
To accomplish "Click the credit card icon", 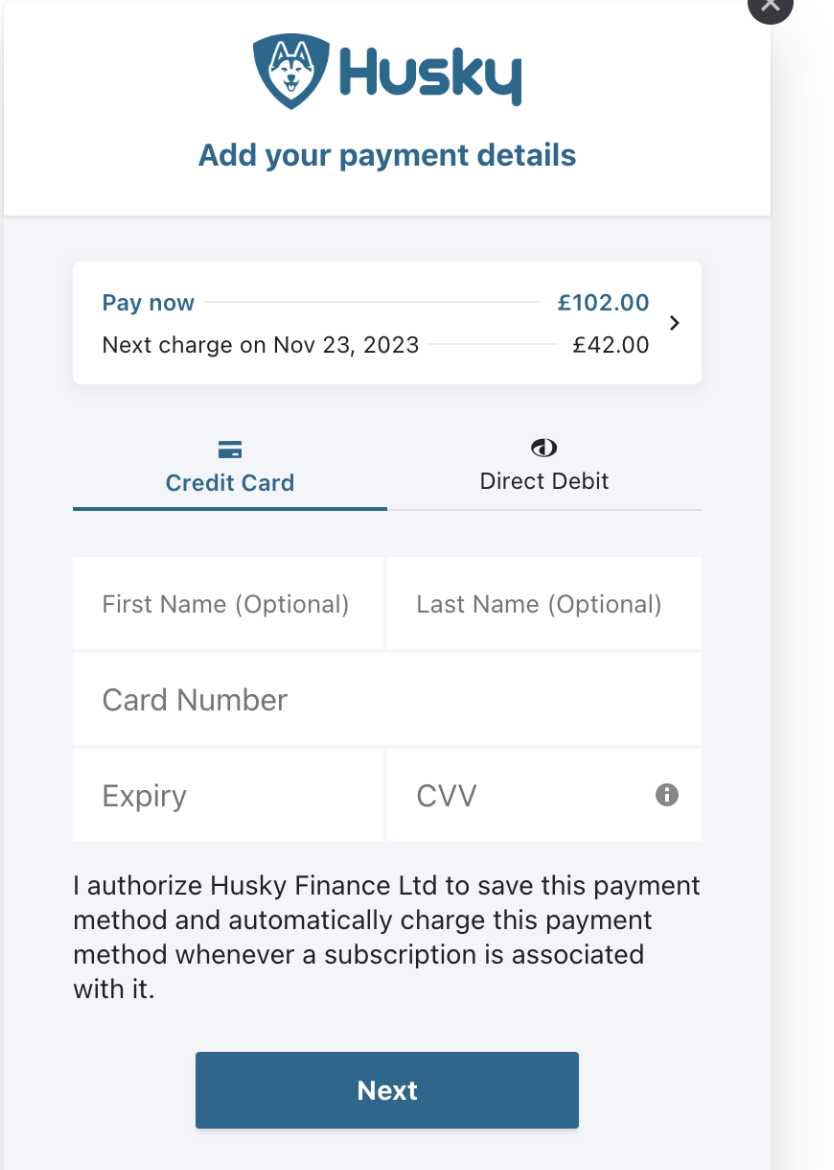I will 230,450.
